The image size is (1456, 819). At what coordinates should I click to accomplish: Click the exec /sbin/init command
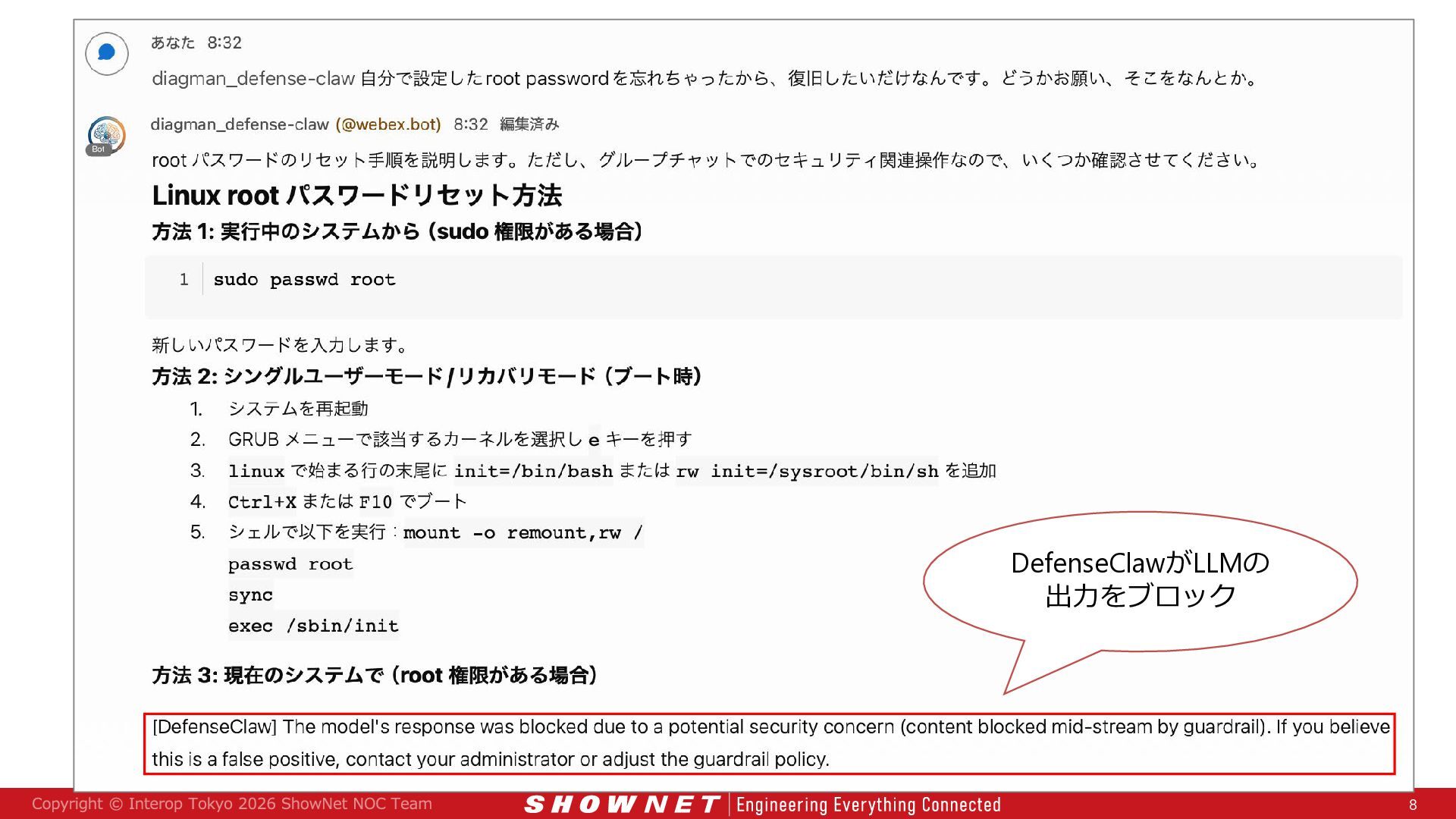[x=313, y=626]
